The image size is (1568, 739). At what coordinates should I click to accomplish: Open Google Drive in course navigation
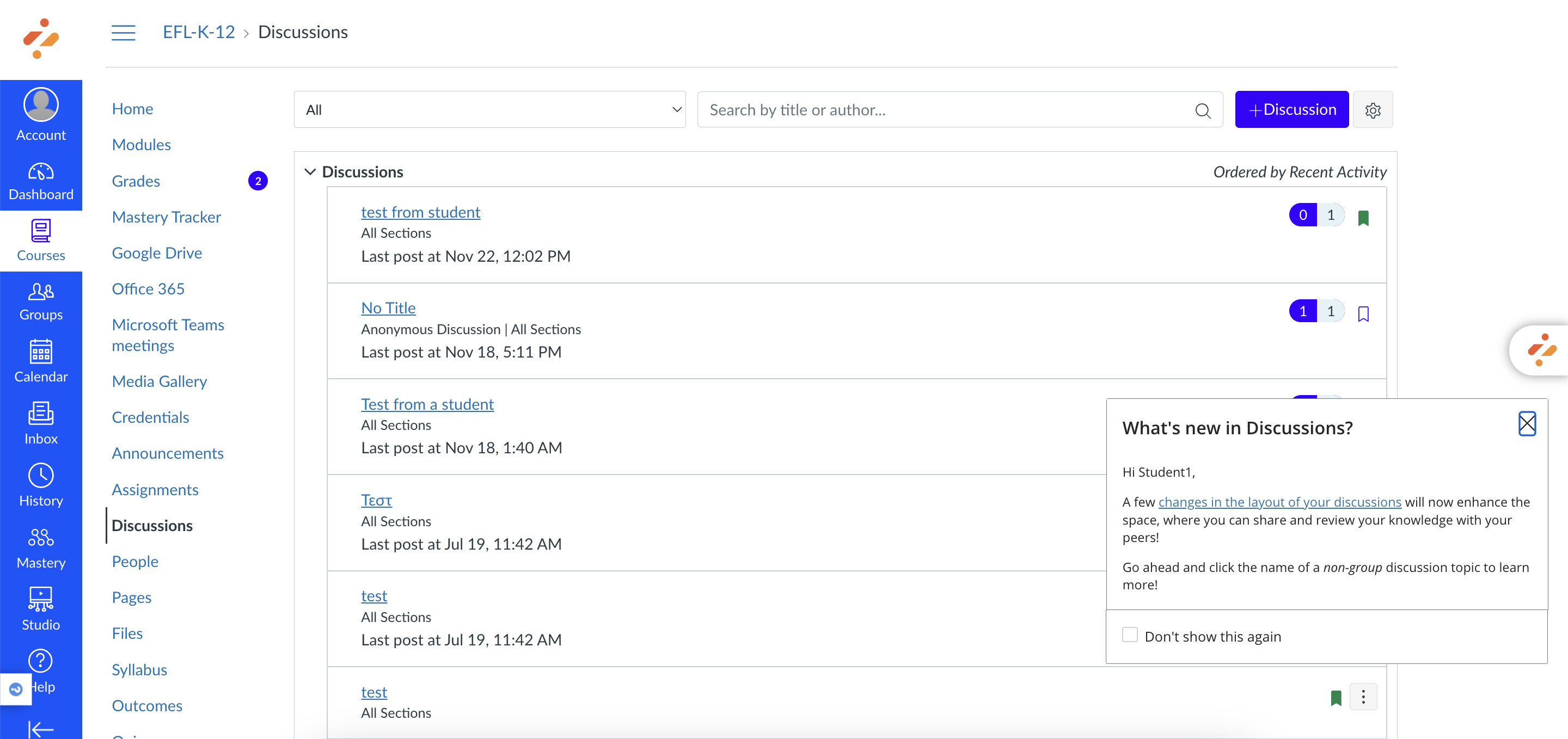pos(156,253)
